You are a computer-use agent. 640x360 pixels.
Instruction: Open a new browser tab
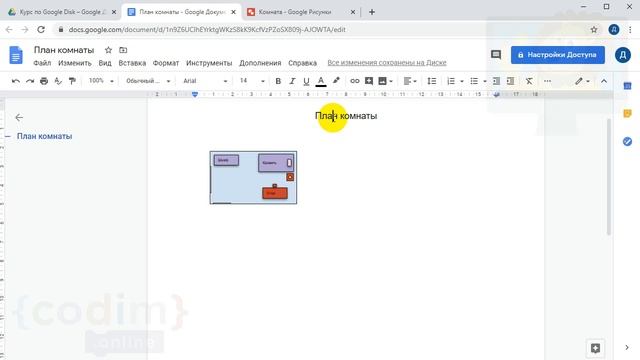coord(371,12)
